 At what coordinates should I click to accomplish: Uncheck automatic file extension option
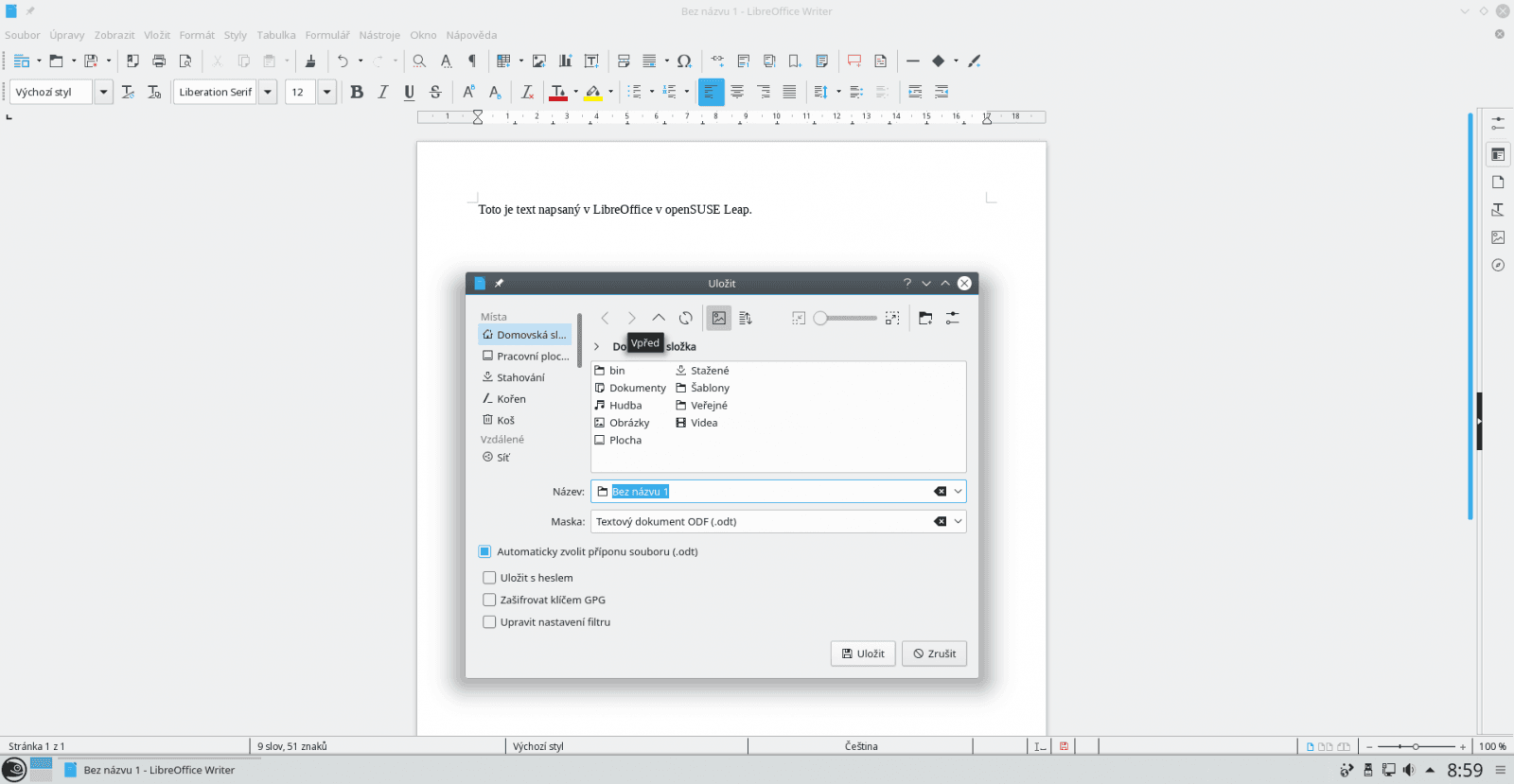(484, 551)
